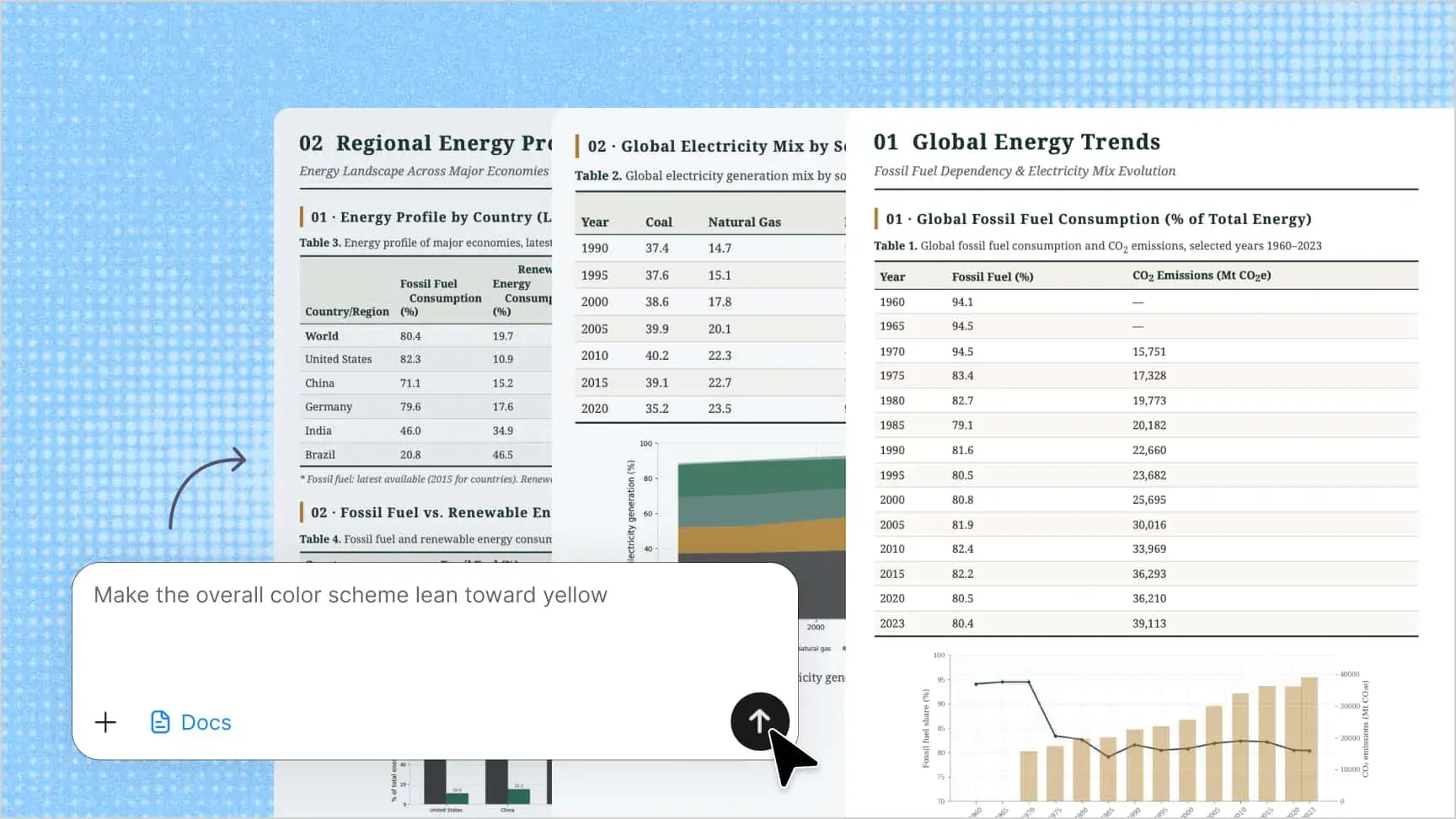
Task: Click the 'Fossil Fuel vs. Renewable' section heading
Action: click(x=431, y=512)
